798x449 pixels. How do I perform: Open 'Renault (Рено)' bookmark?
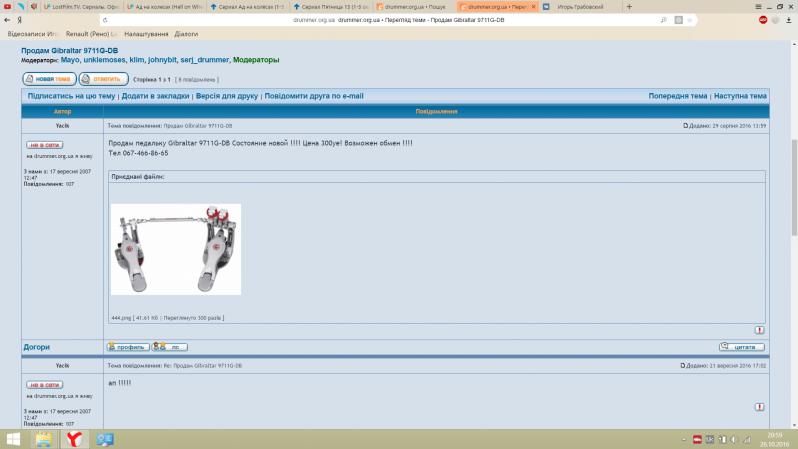(92, 34)
